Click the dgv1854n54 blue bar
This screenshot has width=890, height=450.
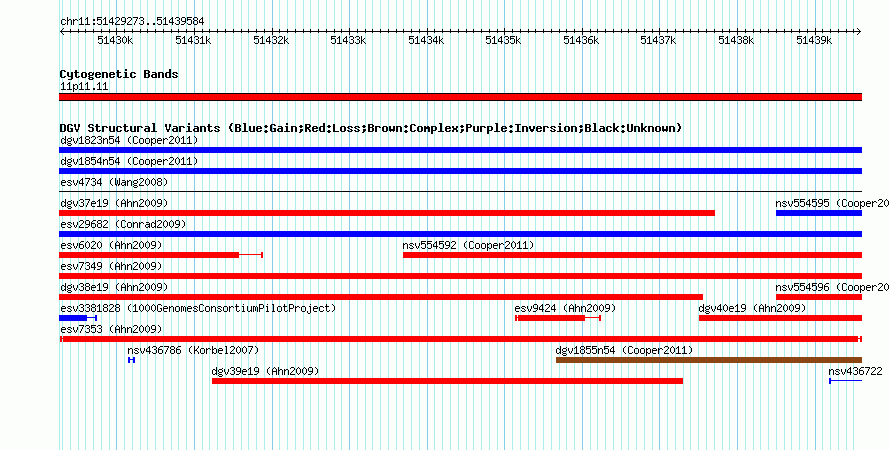tap(460, 171)
